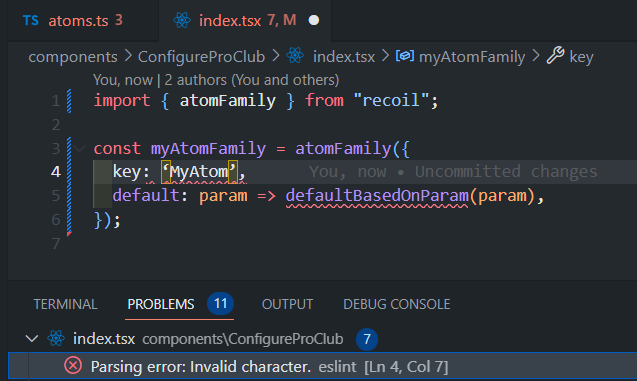Collapse the index.tsx problems group chevron

point(32,338)
